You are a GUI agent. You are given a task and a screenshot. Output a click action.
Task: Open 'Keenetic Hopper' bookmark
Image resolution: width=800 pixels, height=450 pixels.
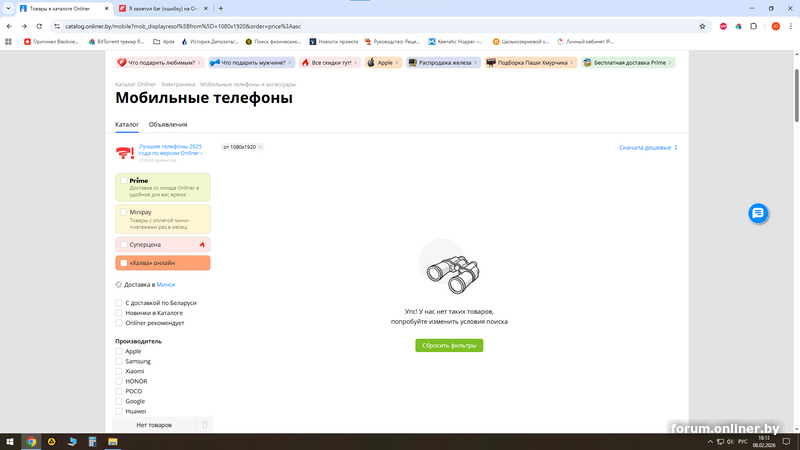[x=455, y=41]
